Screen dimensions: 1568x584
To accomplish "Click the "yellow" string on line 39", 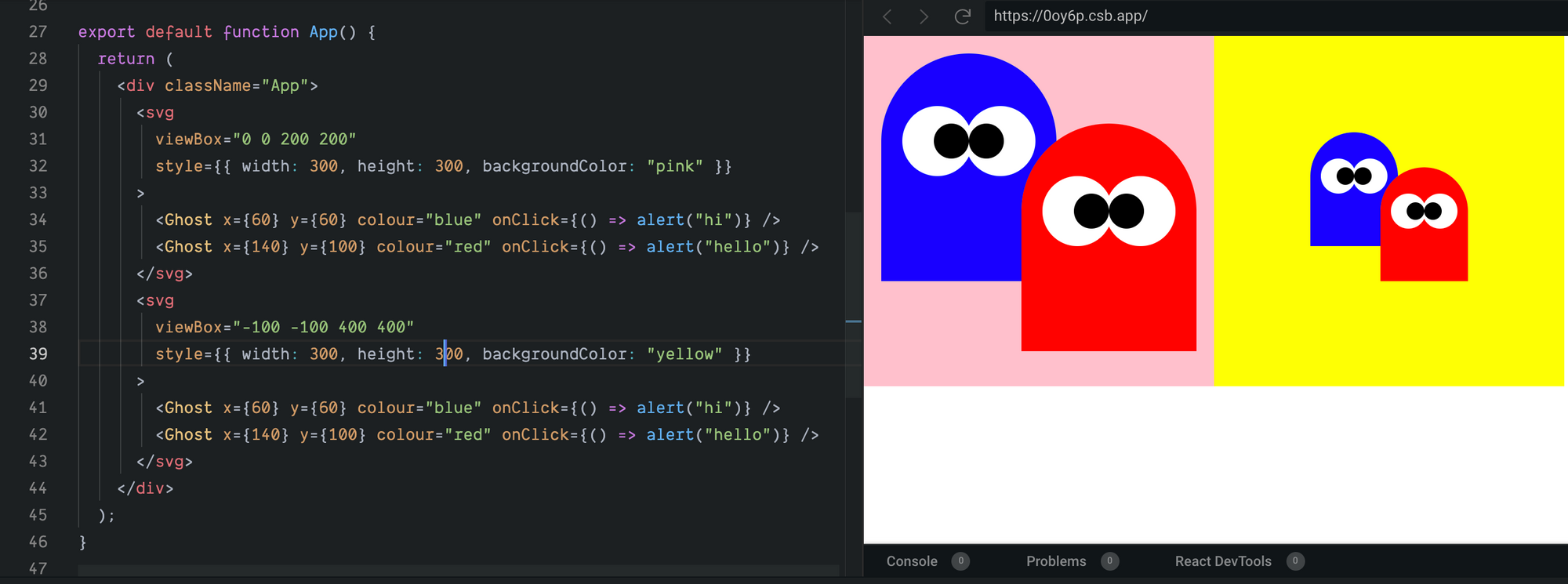I will pyautogui.click(x=684, y=354).
